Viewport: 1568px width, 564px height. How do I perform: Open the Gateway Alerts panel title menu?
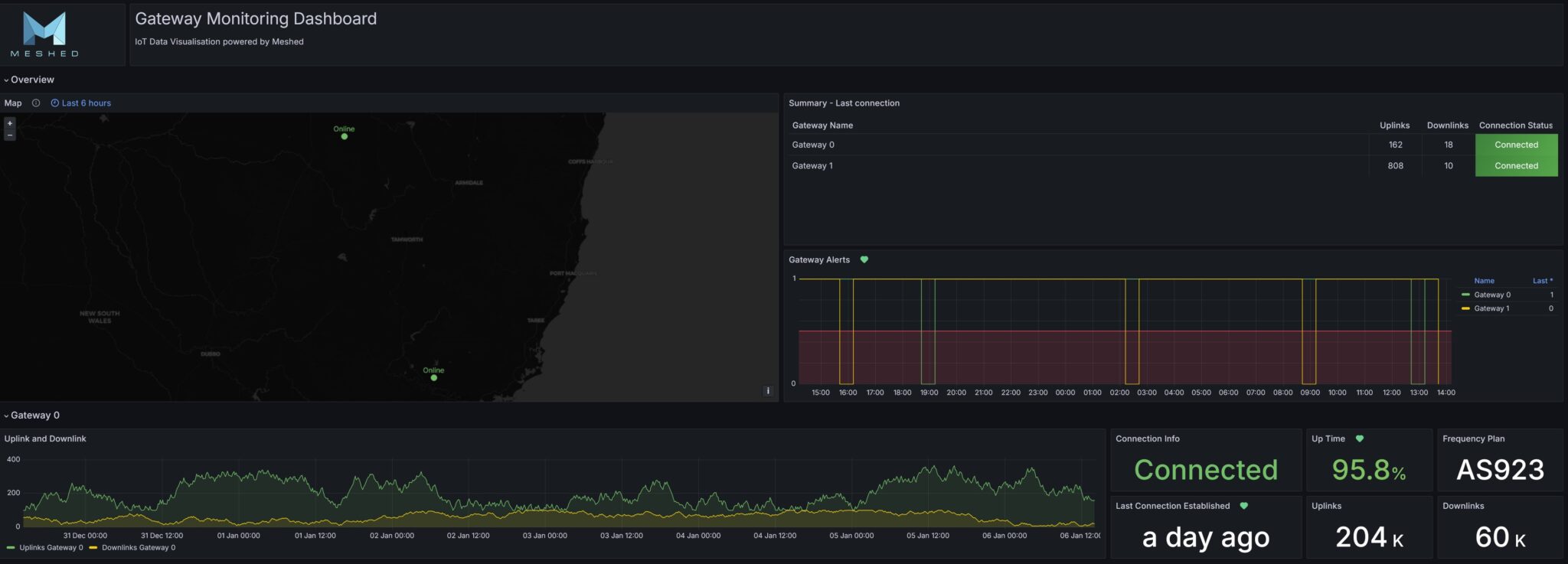819,260
